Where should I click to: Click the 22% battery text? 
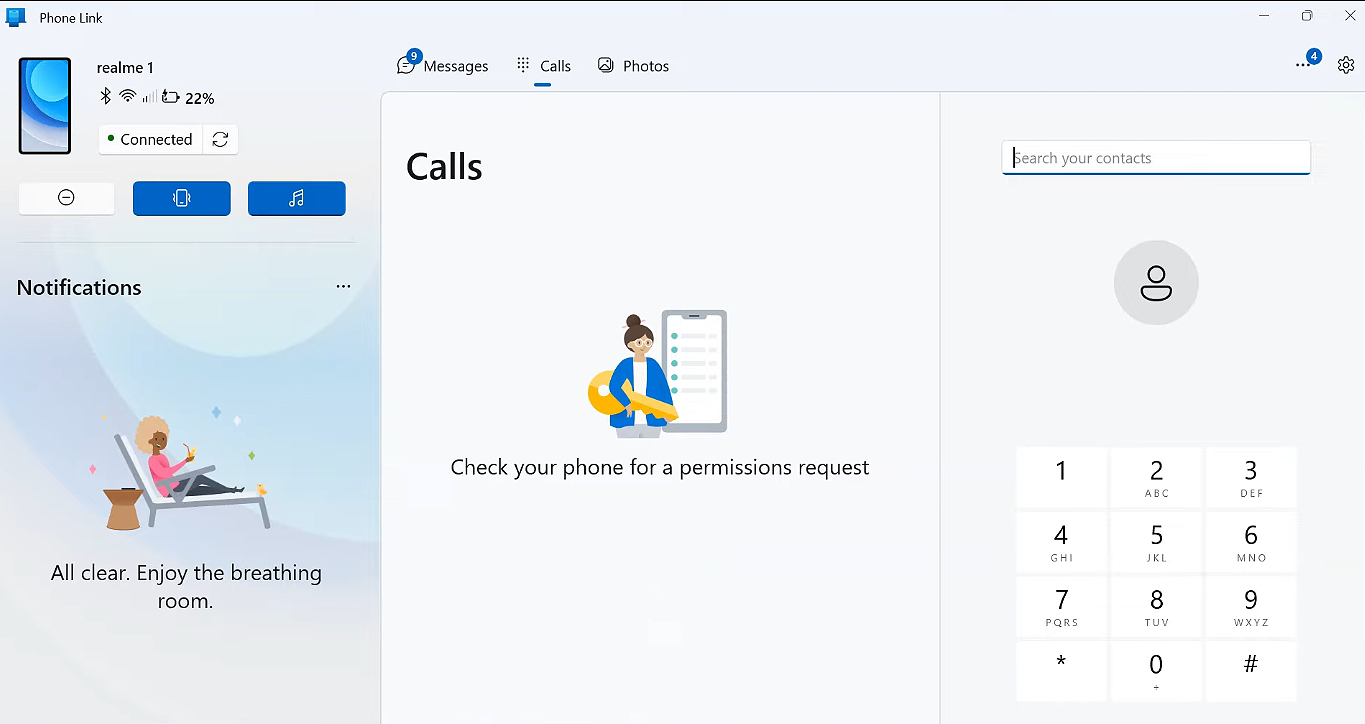[200, 98]
